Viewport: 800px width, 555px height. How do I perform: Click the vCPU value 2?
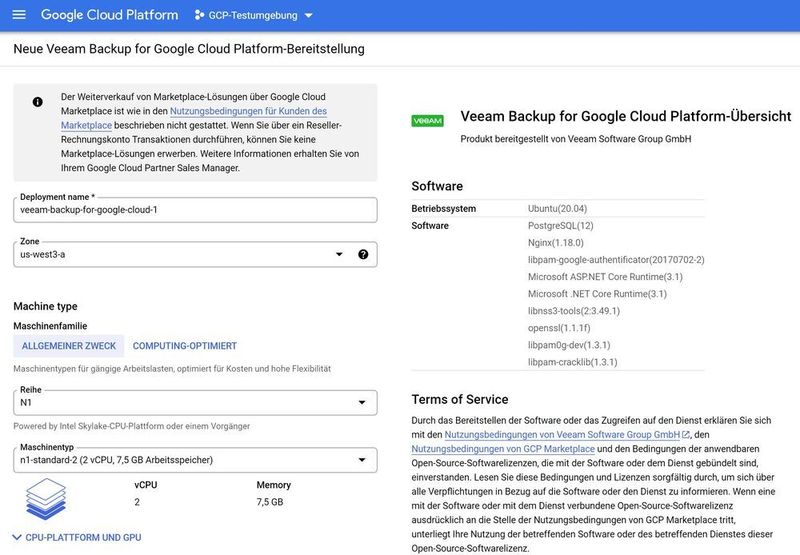(x=137, y=502)
